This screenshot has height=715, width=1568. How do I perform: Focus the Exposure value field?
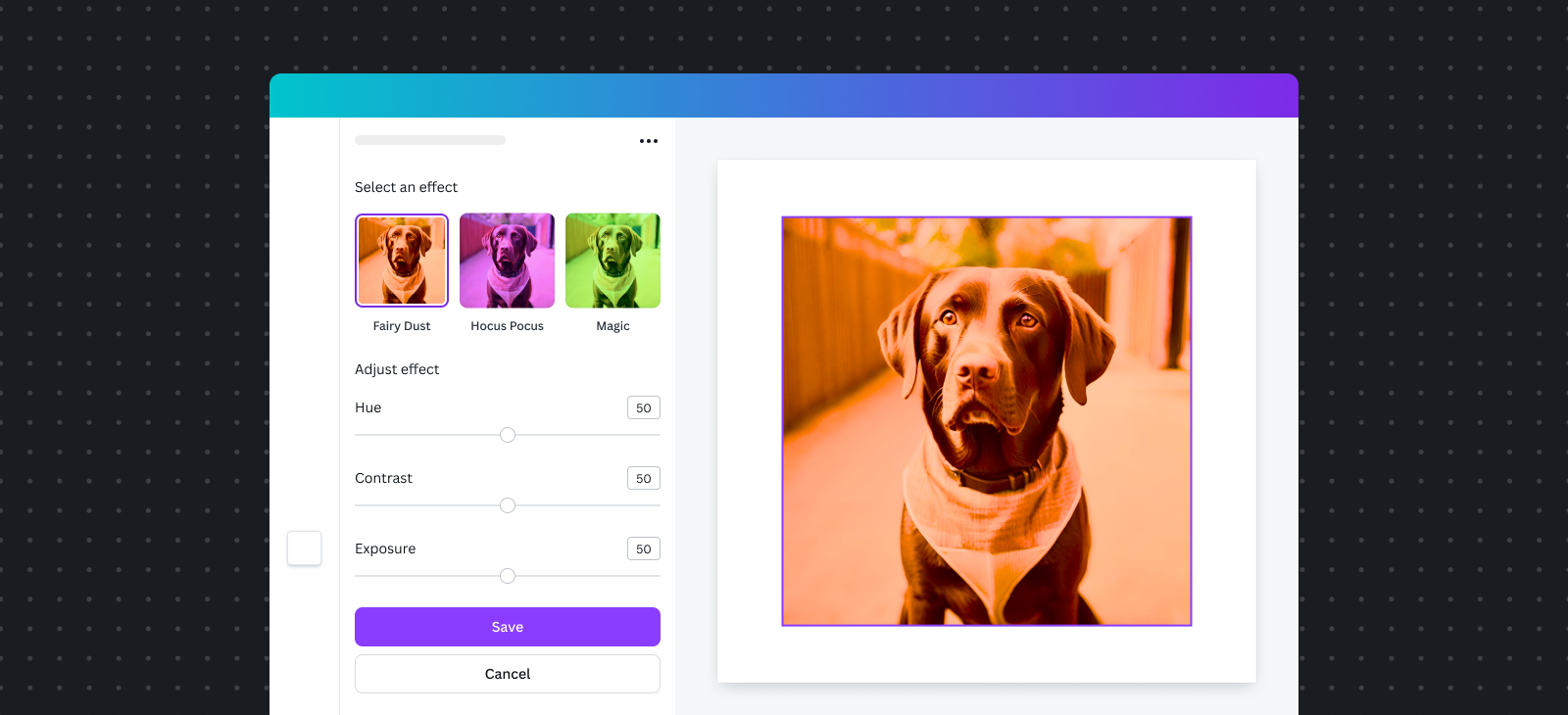(644, 548)
